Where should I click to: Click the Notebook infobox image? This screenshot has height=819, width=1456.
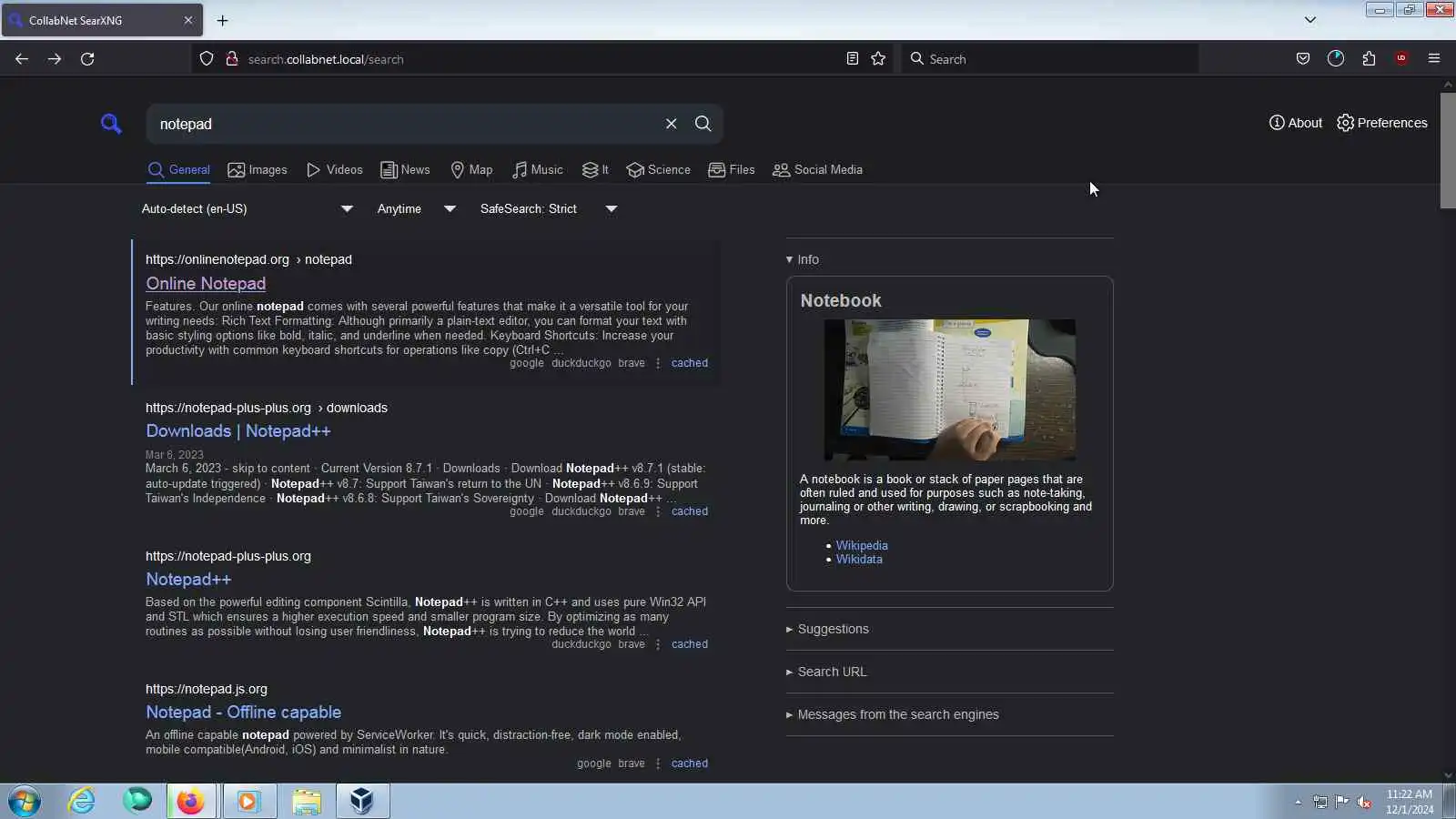949,389
